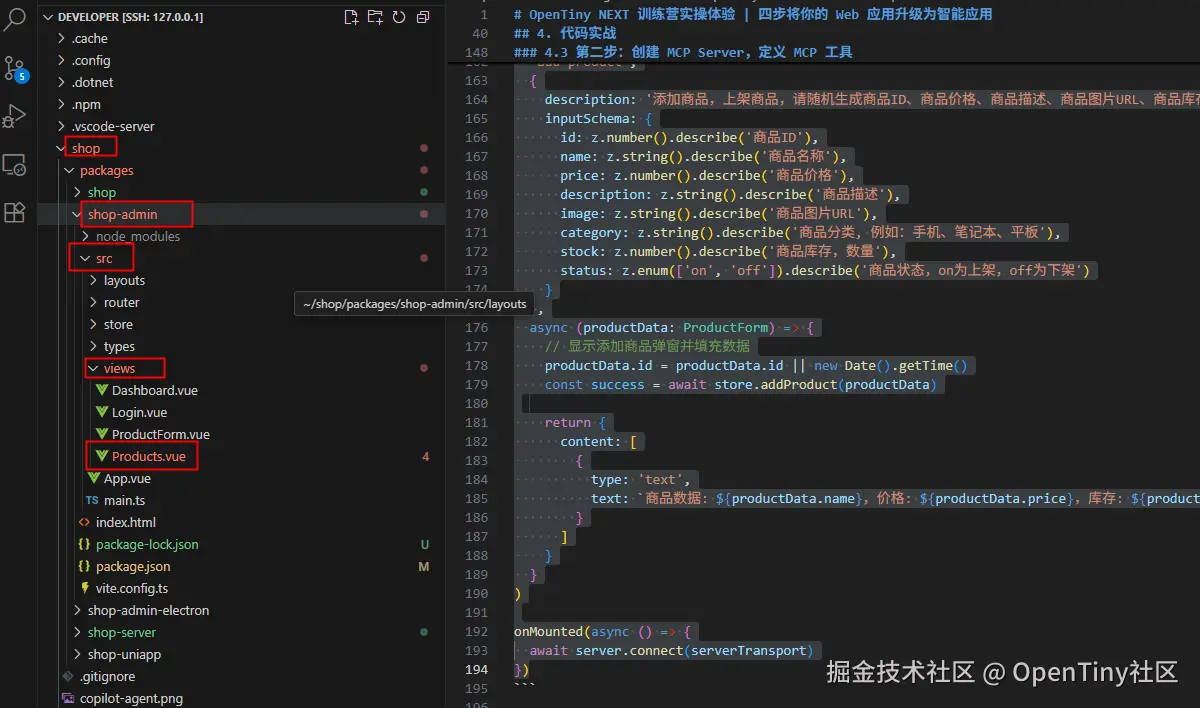This screenshot has width=1200, height=708.
Task: Jump to sticky header '## 4. 代码实战'
Action: click(x=565, y=33)
